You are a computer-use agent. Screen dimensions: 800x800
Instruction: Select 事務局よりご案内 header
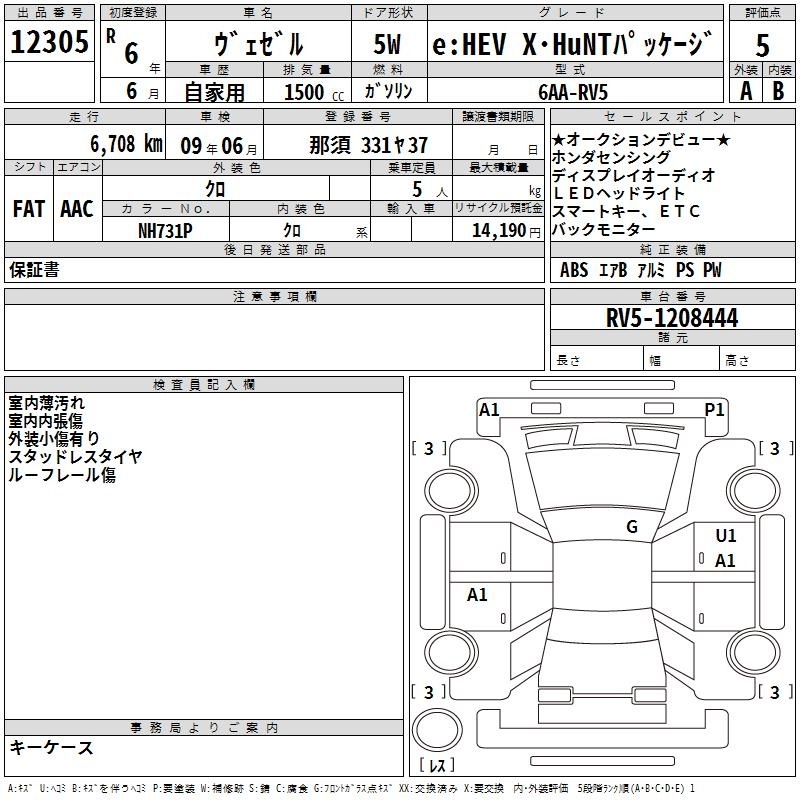[204, 728]
